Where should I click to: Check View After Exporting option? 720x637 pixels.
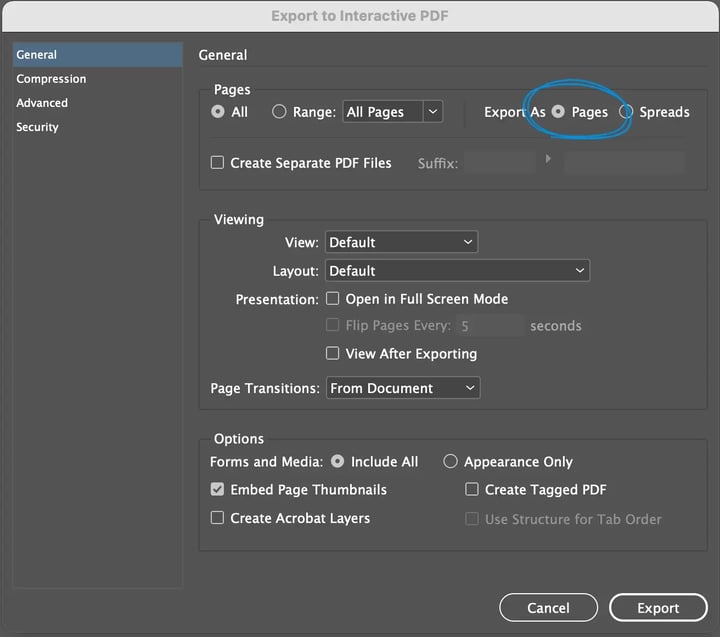click(332, 353)
